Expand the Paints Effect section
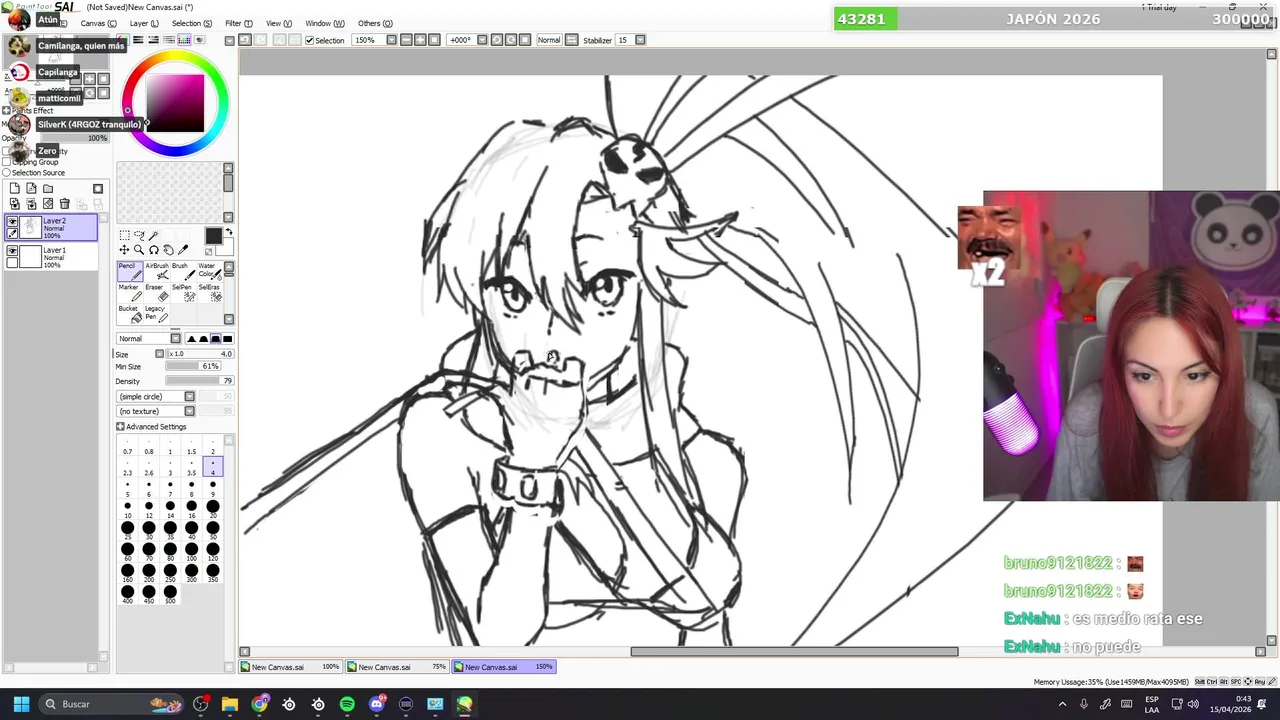The height and width of the screenshot is (720, 1280). 6,111
